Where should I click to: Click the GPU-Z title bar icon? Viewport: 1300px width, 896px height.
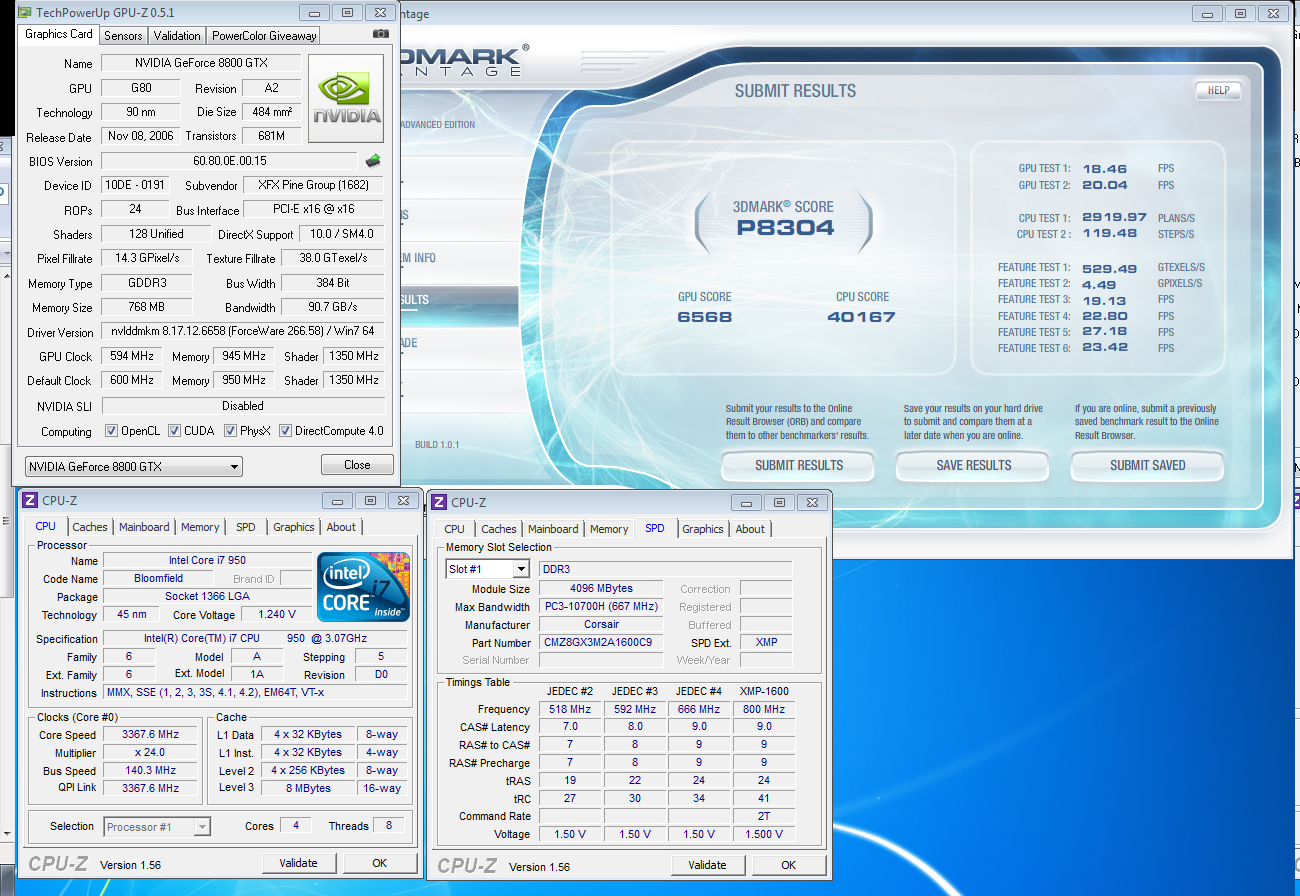26,13
